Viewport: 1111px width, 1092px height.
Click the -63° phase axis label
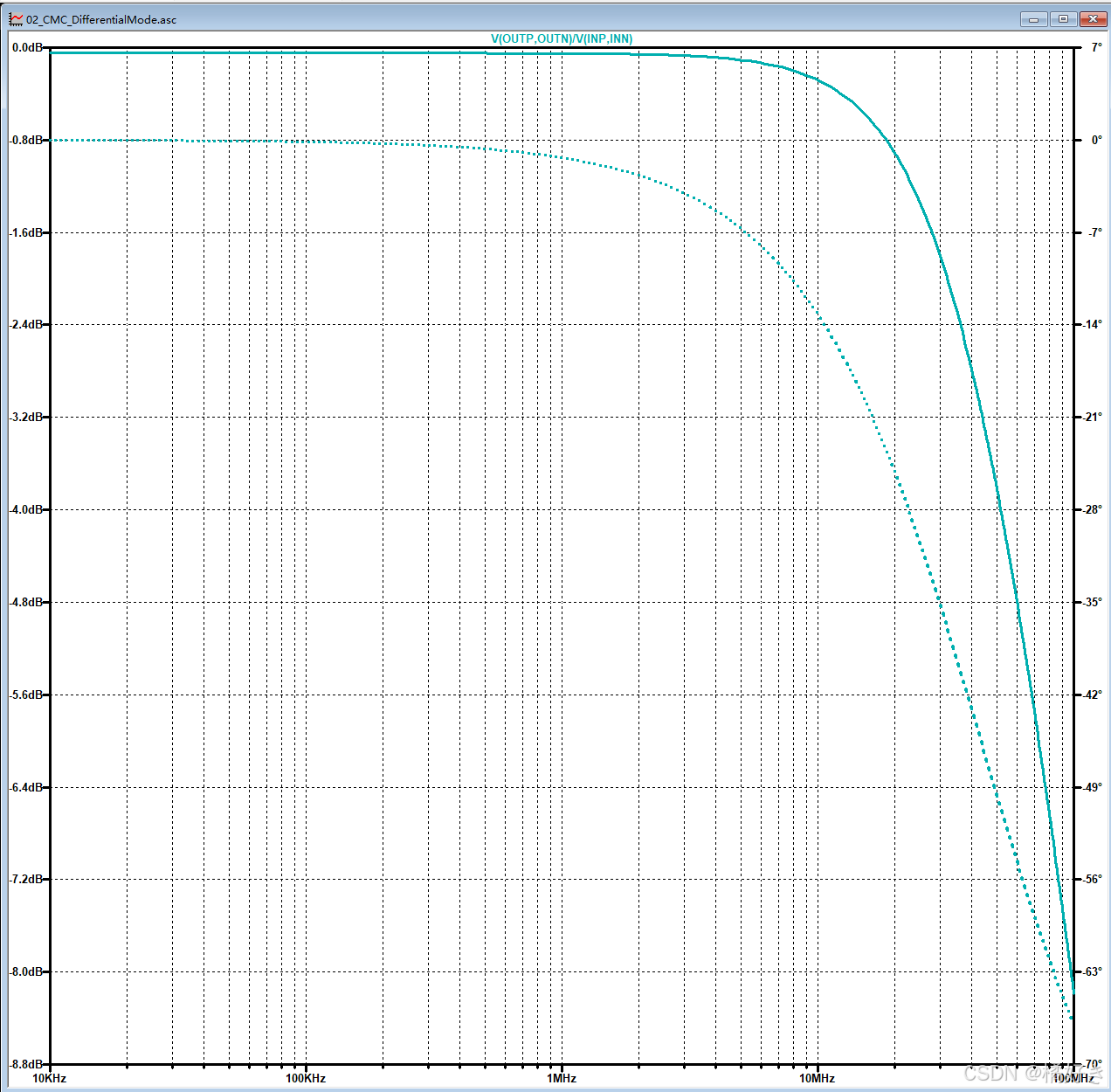click(1093, 971)
